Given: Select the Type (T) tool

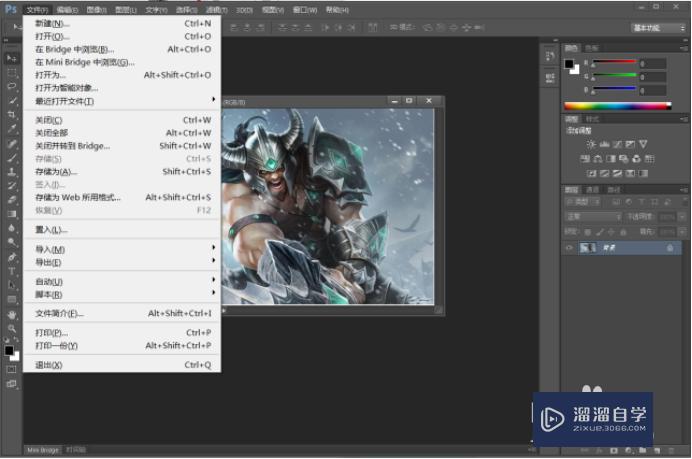Looking at the screenshot, I should [x=12, y=271].
